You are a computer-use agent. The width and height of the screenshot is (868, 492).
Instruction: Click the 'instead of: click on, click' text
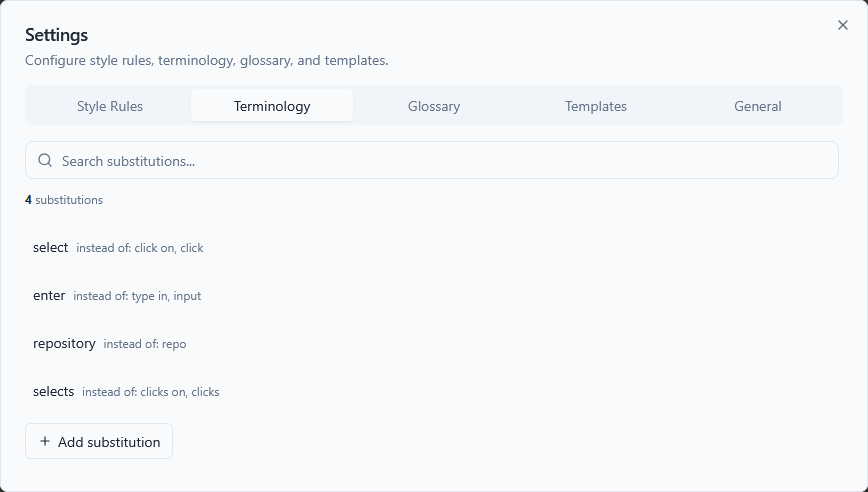click(x=140, y=248)
